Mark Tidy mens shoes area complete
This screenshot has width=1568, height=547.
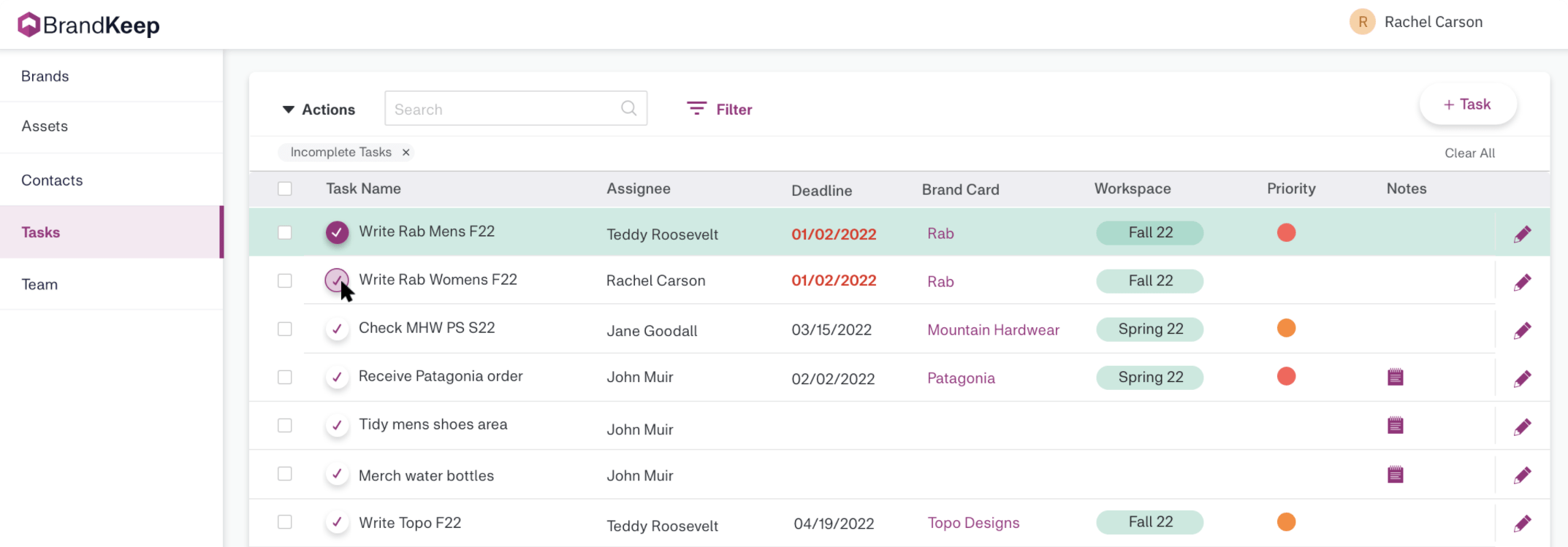(x=337, y=425)
